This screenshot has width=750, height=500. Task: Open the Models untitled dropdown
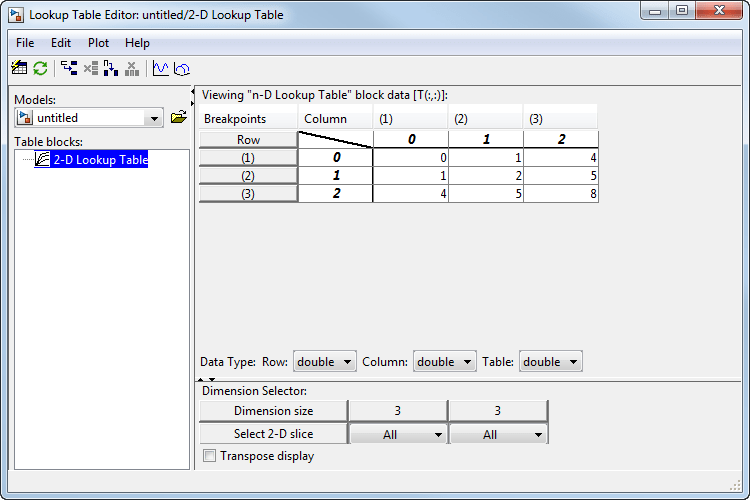89,118
